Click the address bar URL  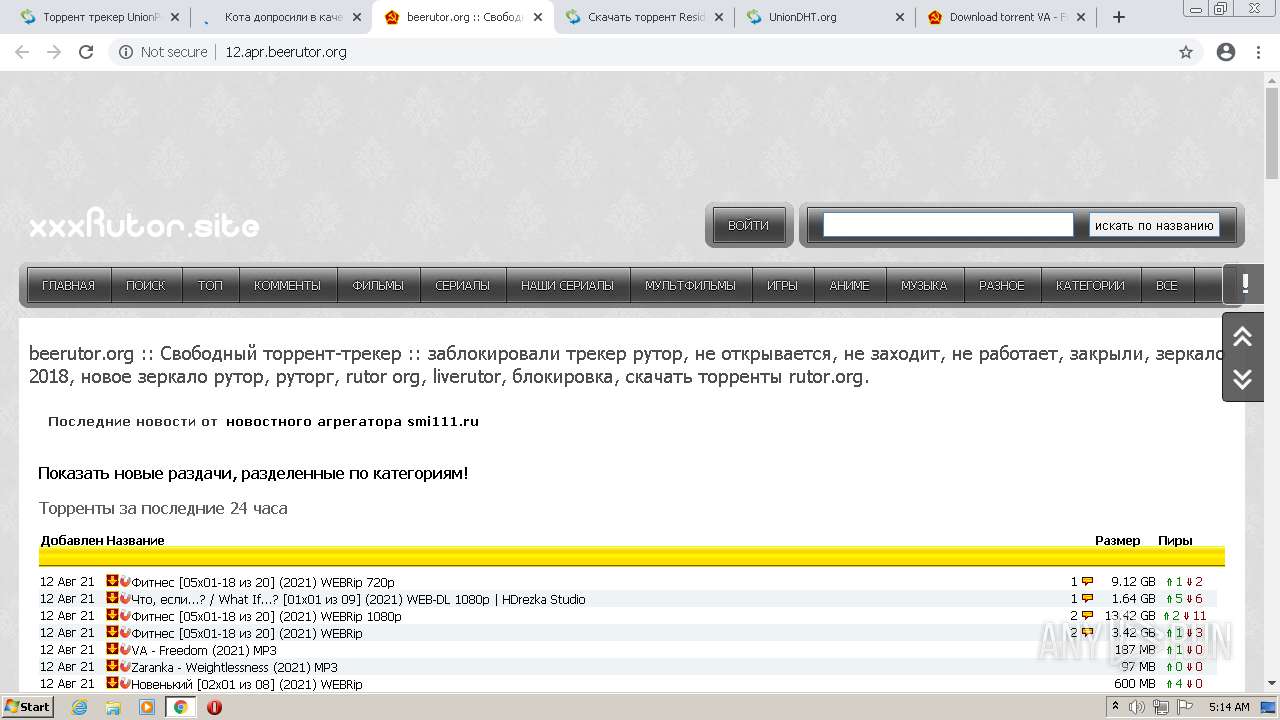(286, 52)
